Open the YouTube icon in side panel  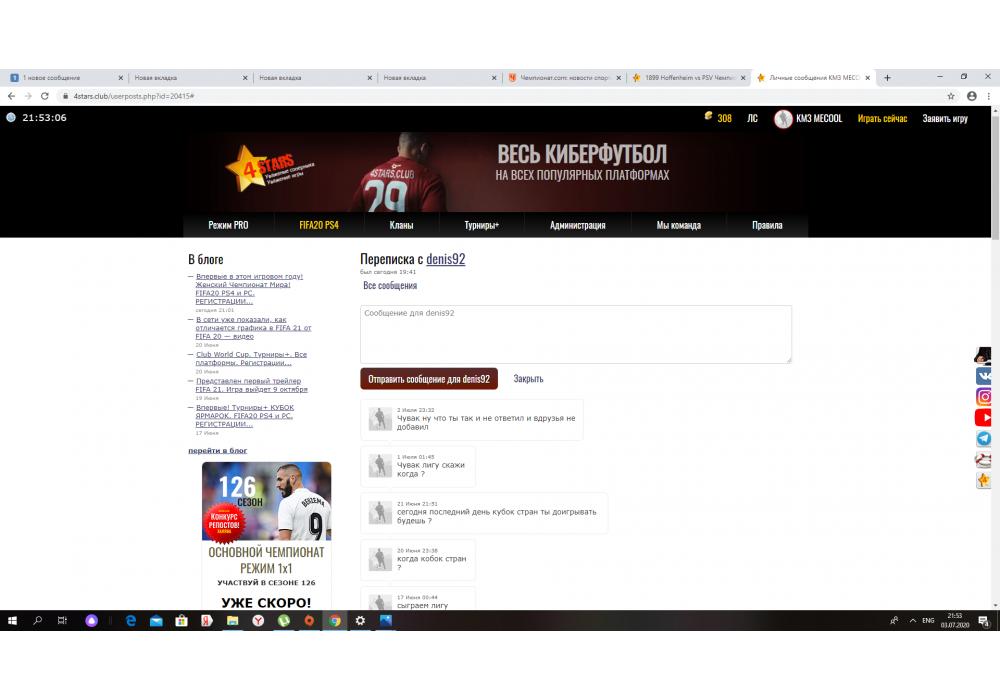coord(983,418)
